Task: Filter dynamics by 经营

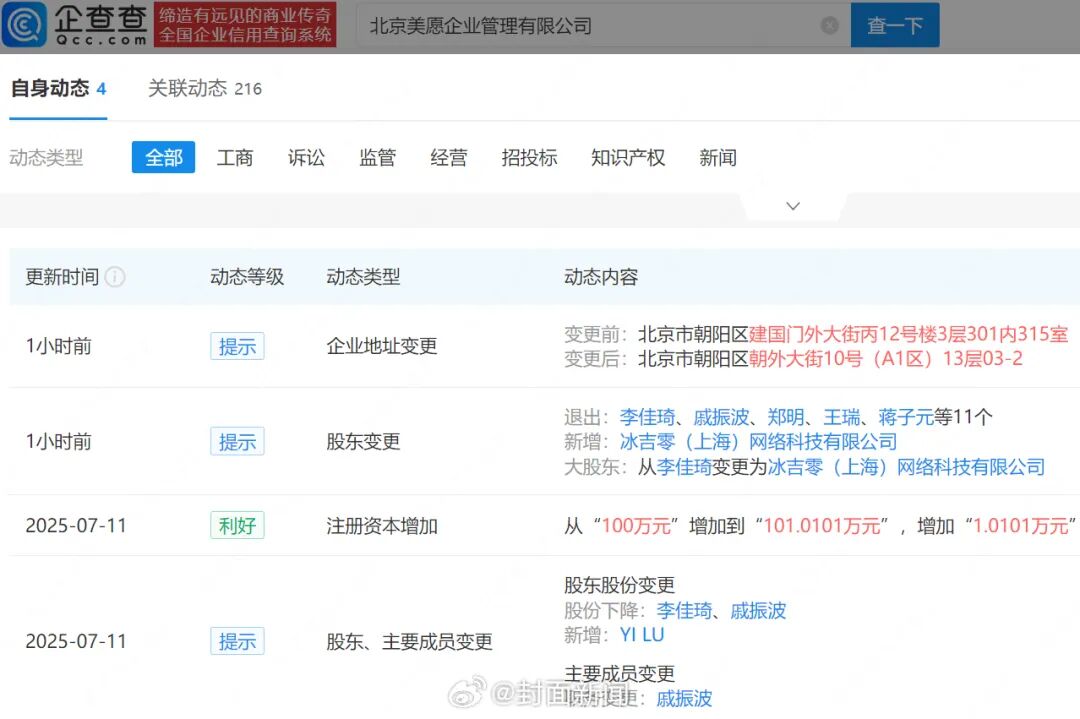Action: click(448, 158)
